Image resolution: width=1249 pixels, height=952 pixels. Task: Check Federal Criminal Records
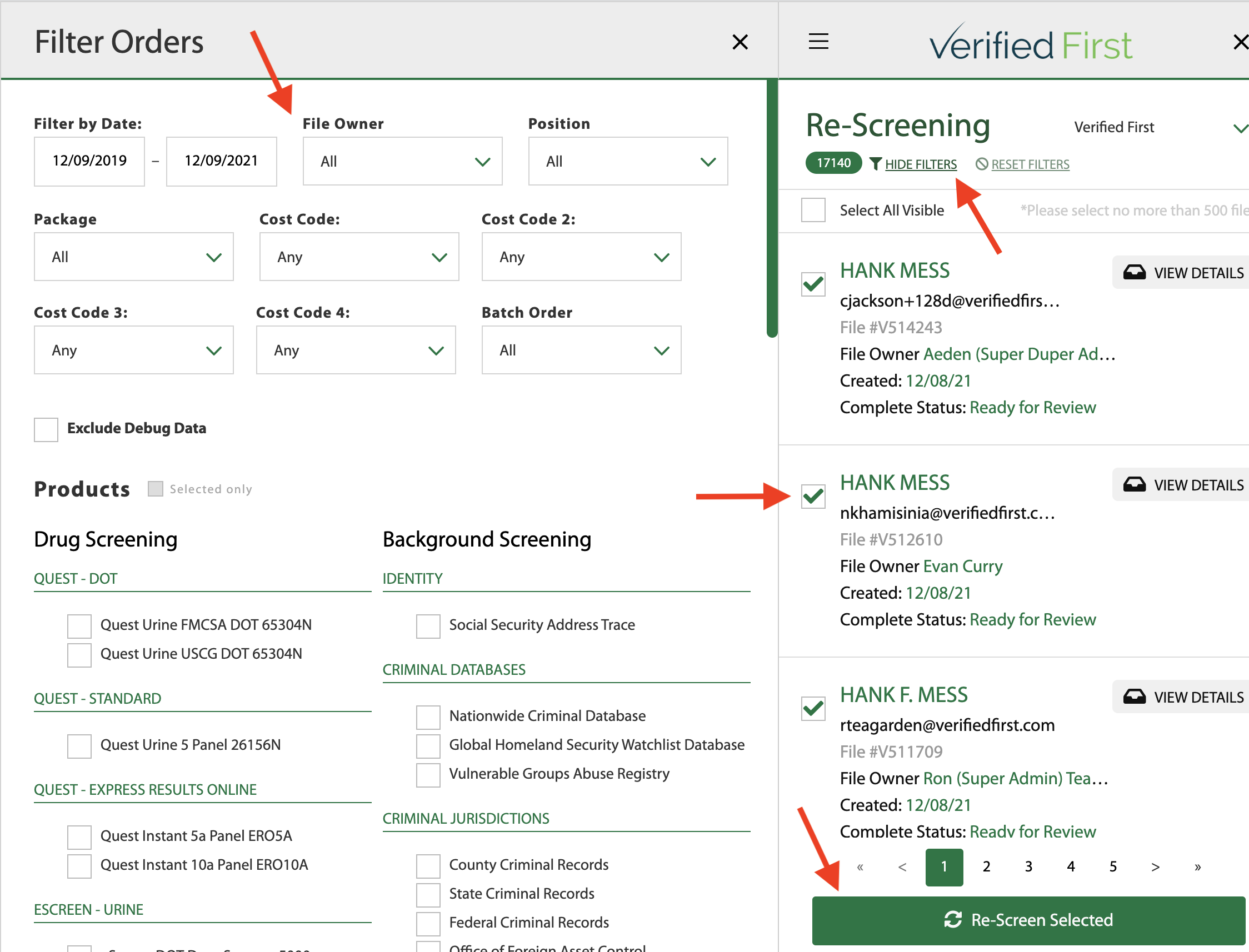(428, 924)
